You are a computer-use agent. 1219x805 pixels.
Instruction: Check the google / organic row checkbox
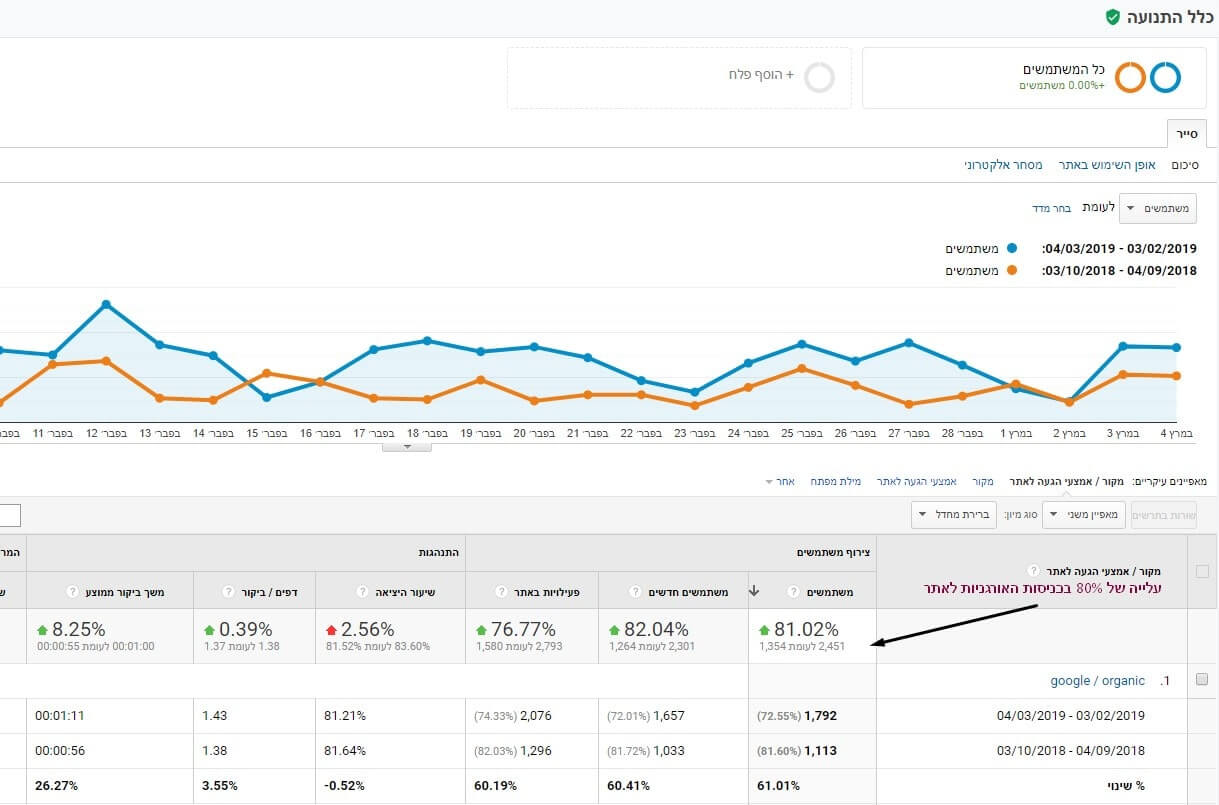(x=1201, y=680)
